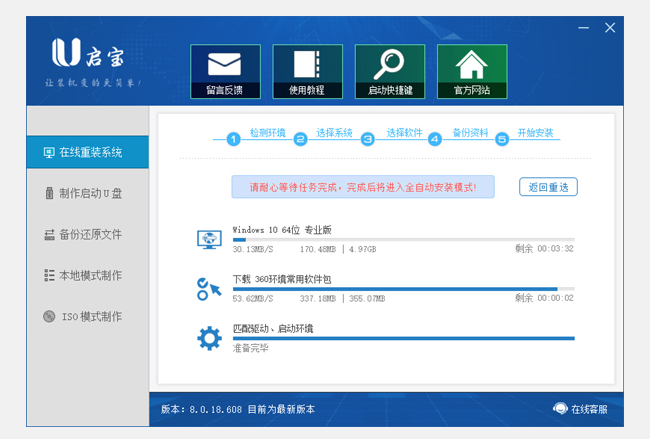
Task: Open the 留言反馈 feedback envelope tile
Action: tap(226, 71)
